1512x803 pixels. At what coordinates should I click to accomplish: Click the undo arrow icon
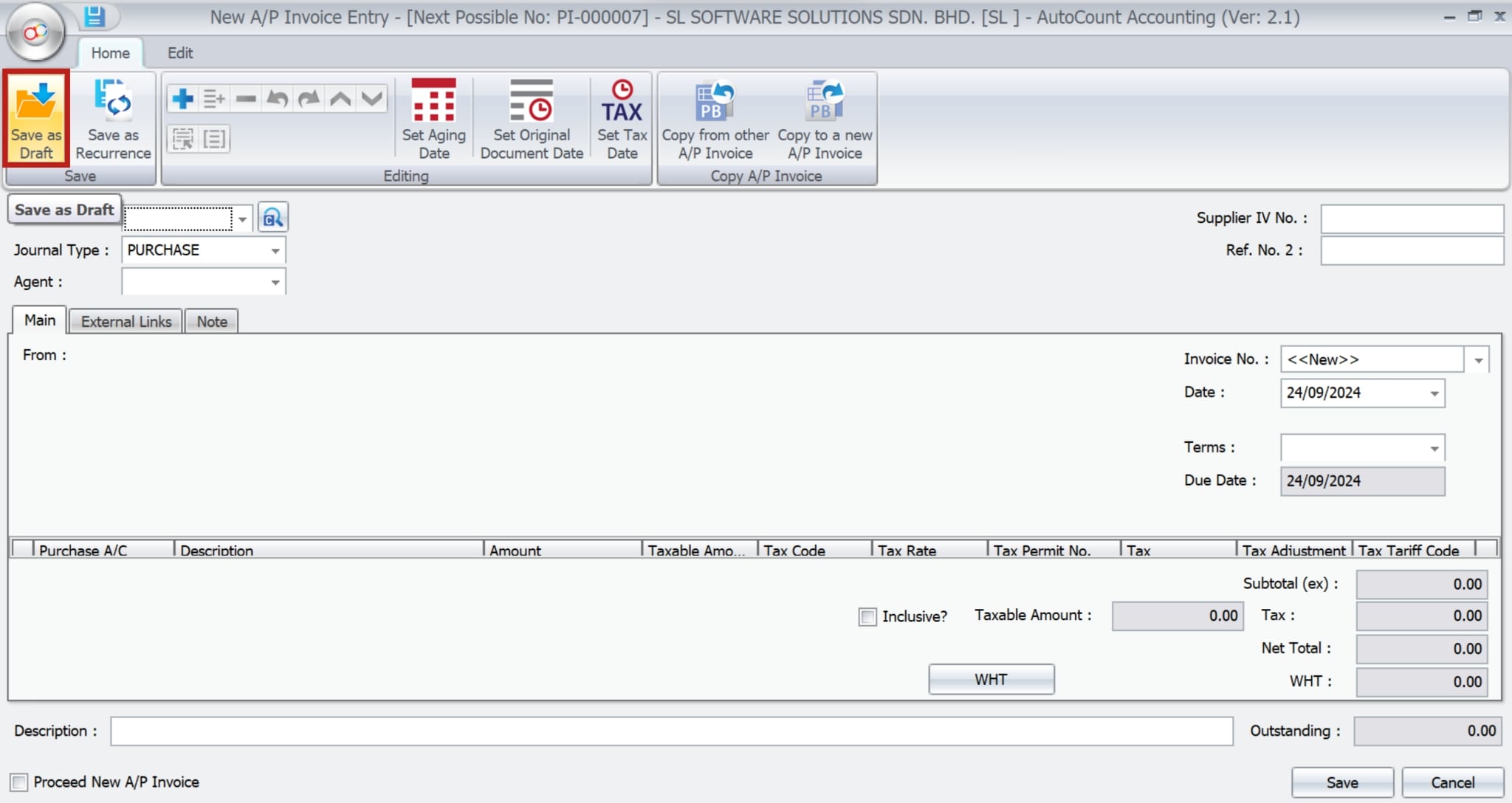point(278,98)
